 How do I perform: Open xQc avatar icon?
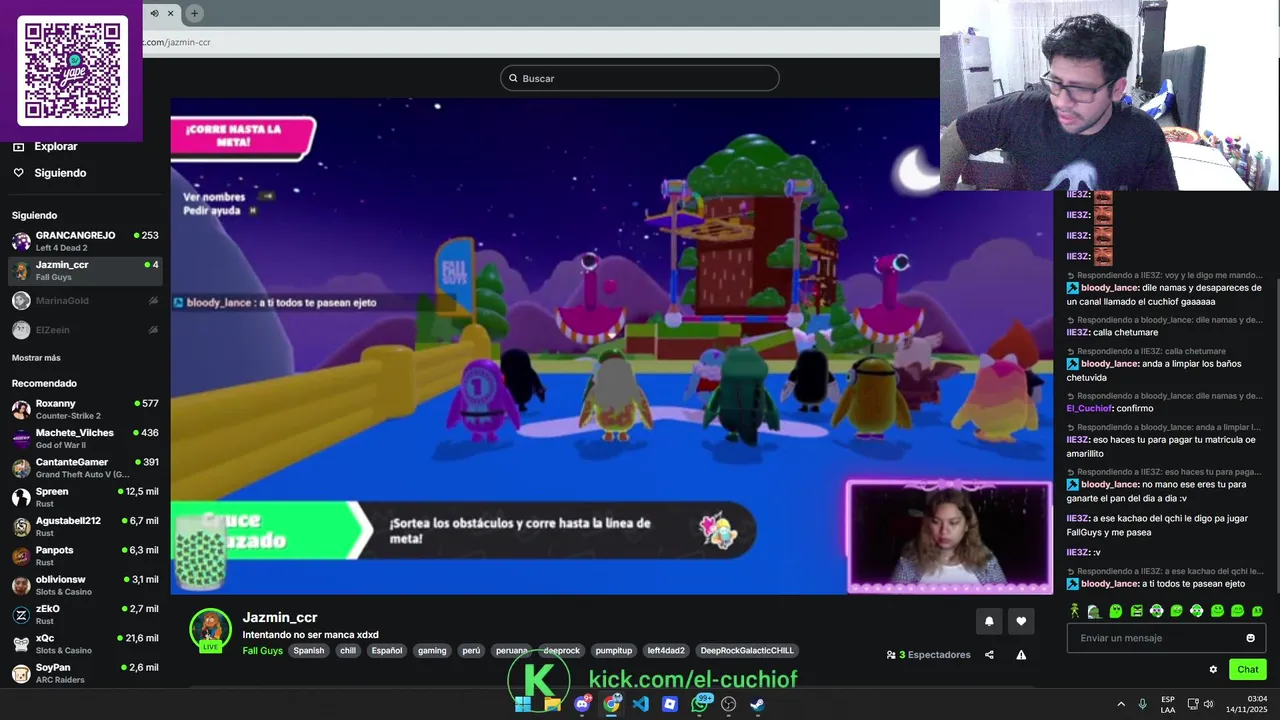point(21,644)
